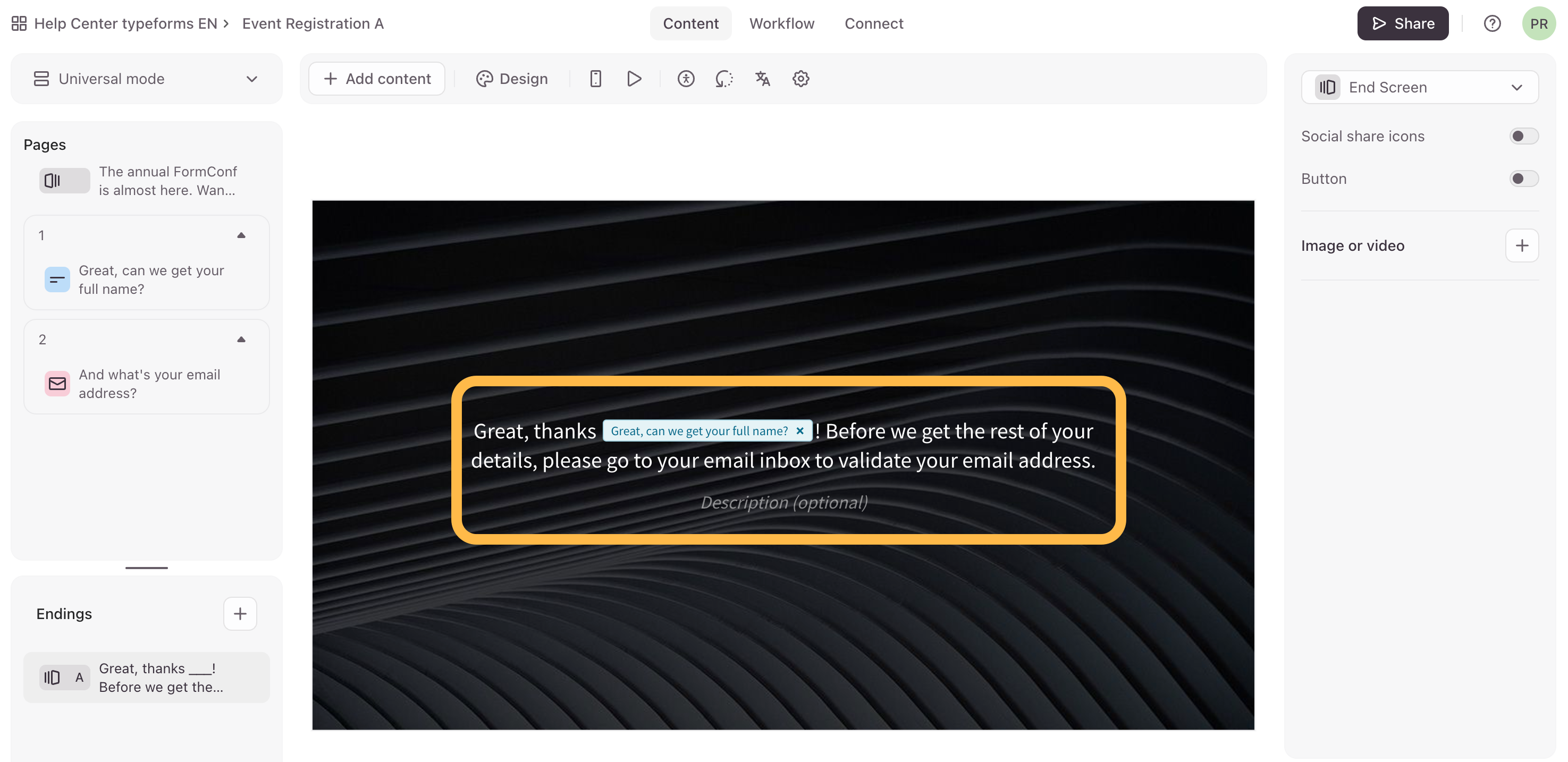1568x762 pixels.
Task: Switch to mobile preview icon
Action: coord(595,79)
